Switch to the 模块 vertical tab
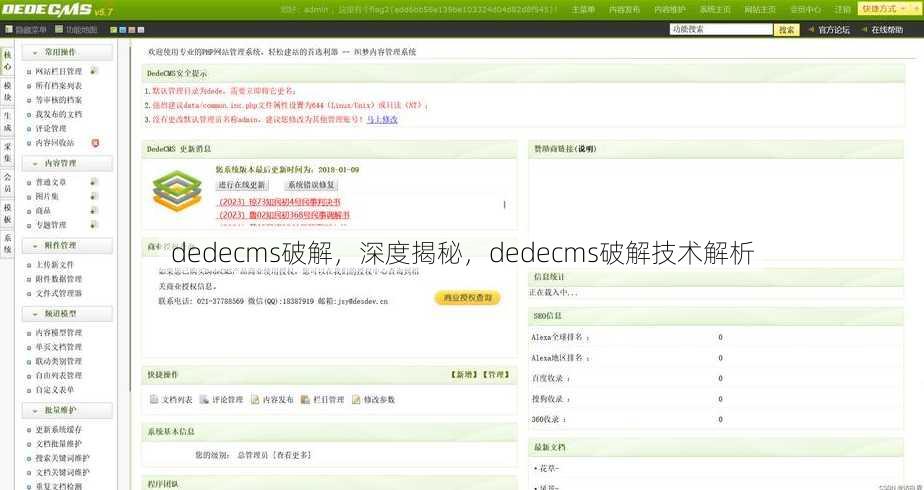 click(x=7, y=91)
